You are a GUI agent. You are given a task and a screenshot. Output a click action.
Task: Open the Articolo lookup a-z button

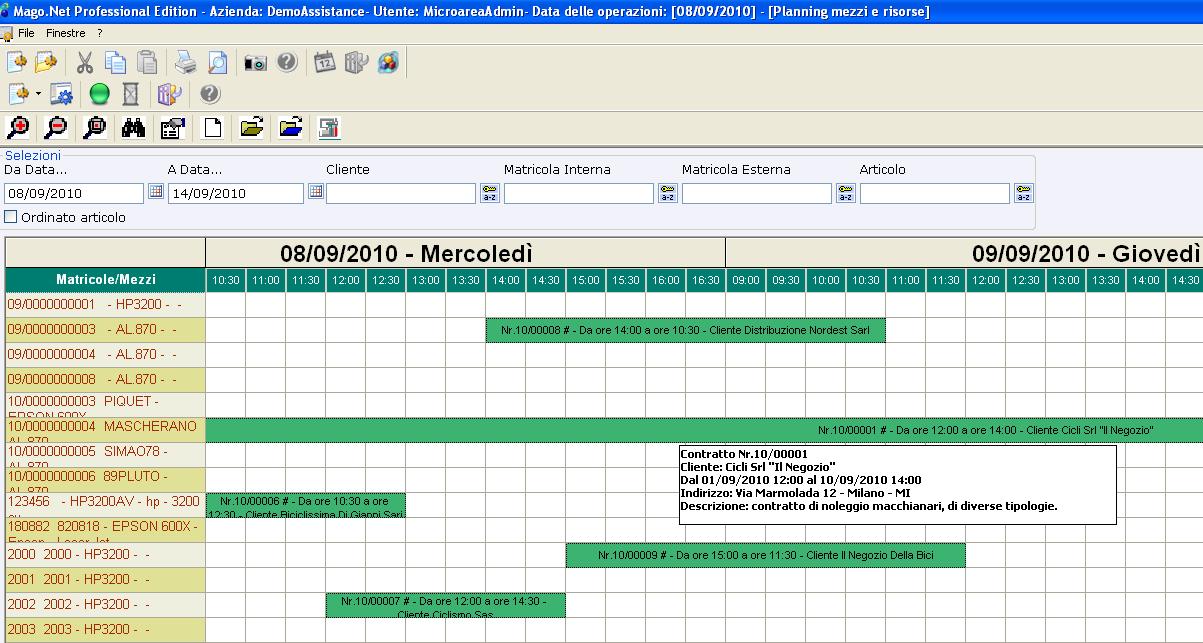(1023, 193)
